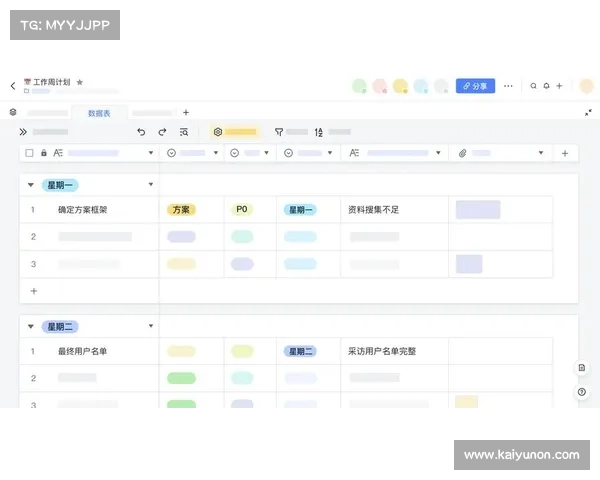Open the second column header dropdown
The width and height of the screenshot is (600, 480).
pos(216,153)
